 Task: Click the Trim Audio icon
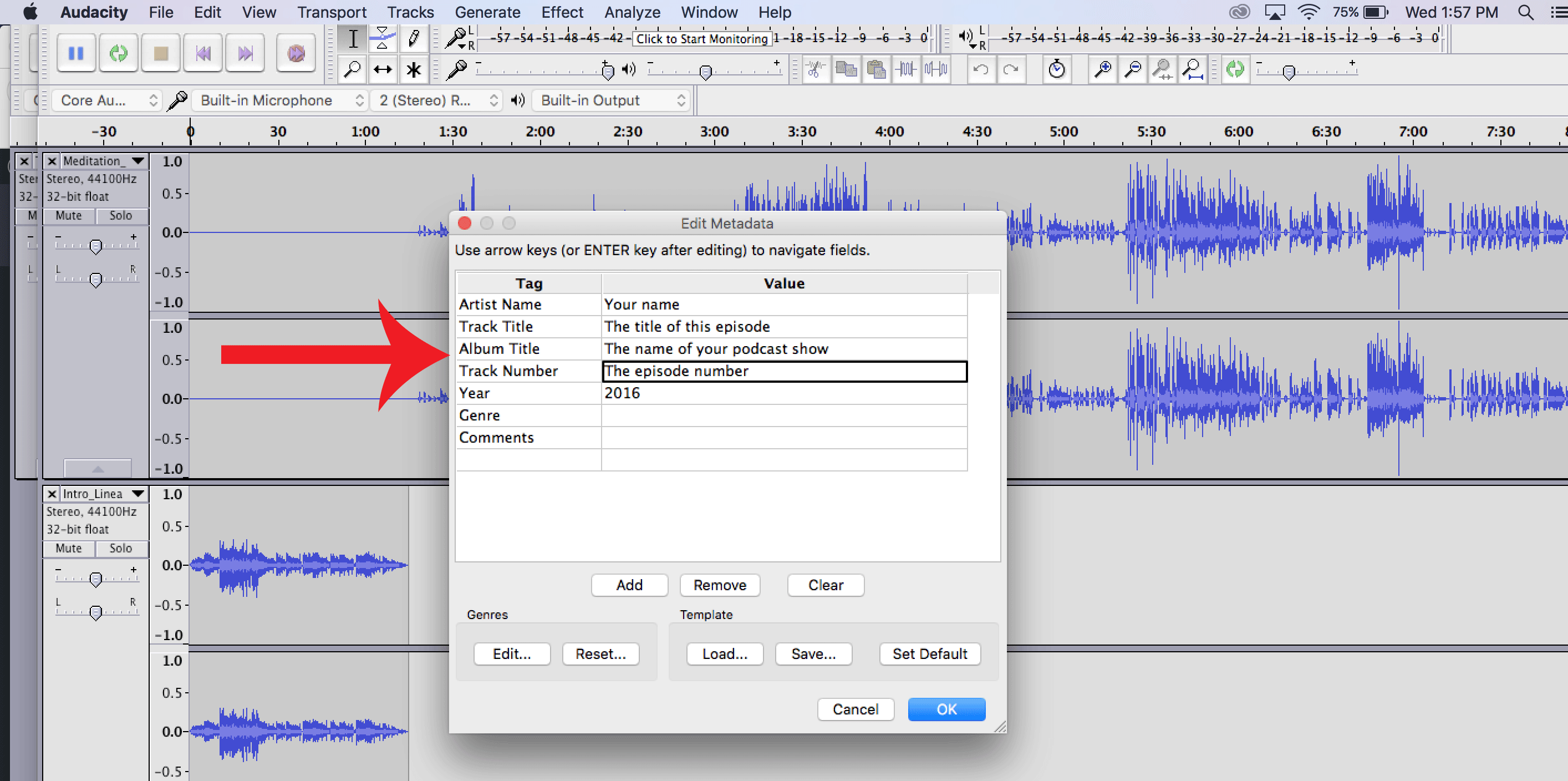click(x=906, y=69)
